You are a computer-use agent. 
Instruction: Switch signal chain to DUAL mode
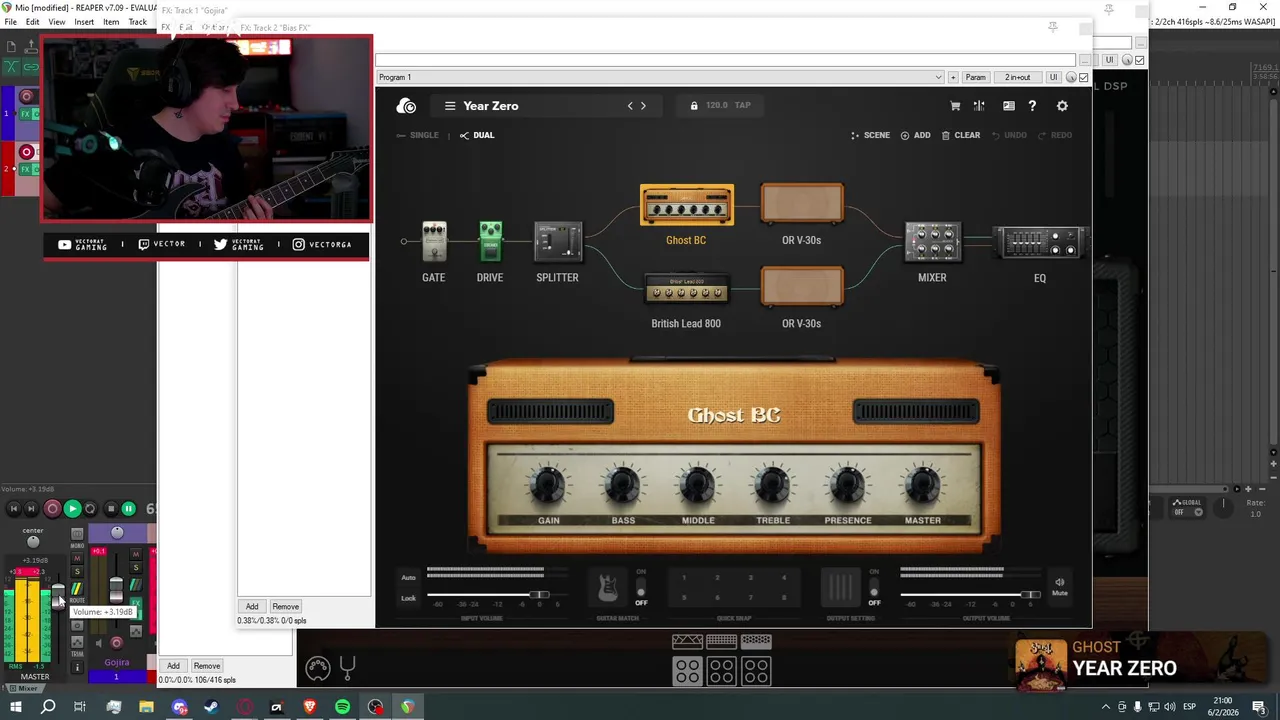pos(477,135)
